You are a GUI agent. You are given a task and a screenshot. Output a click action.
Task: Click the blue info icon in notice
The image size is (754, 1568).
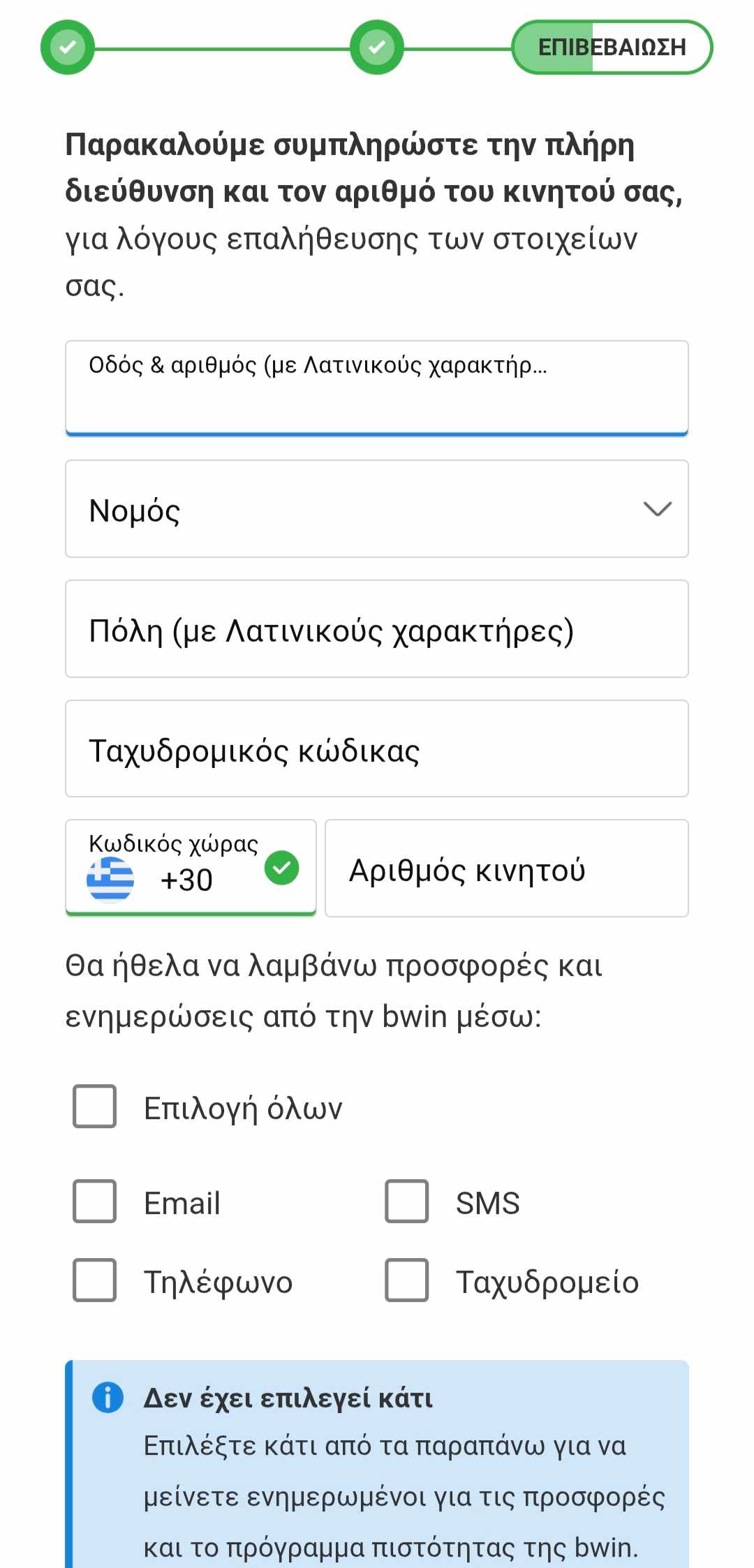(x=108, y=1398)
